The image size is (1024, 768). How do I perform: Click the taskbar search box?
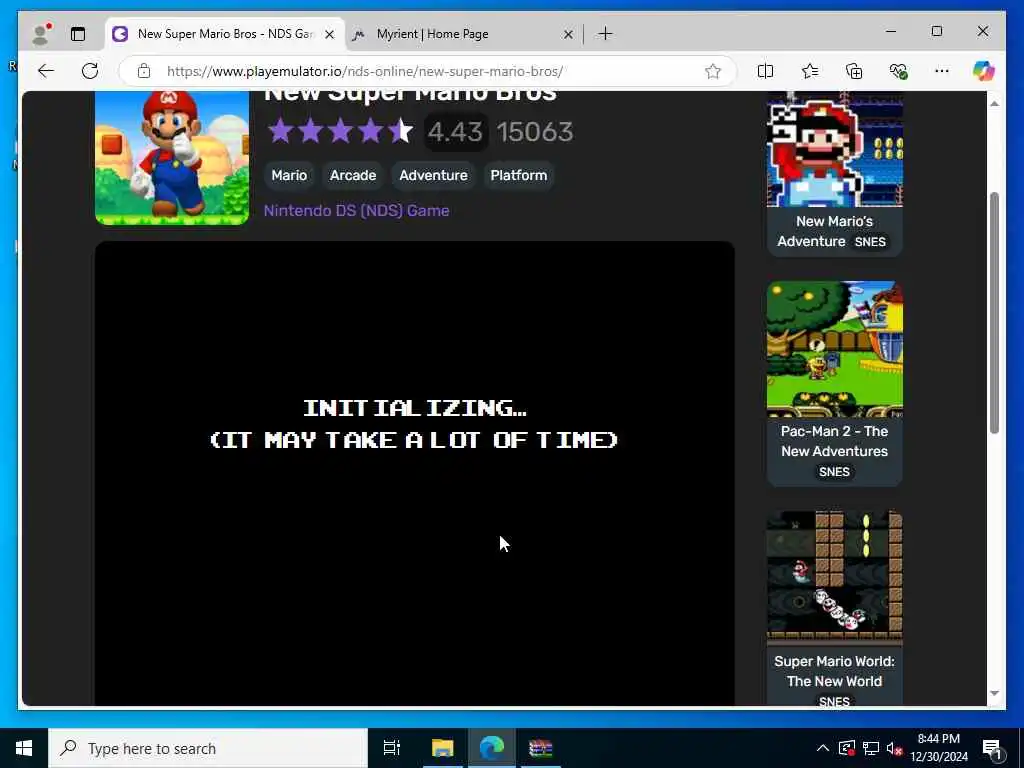point(208,748)
